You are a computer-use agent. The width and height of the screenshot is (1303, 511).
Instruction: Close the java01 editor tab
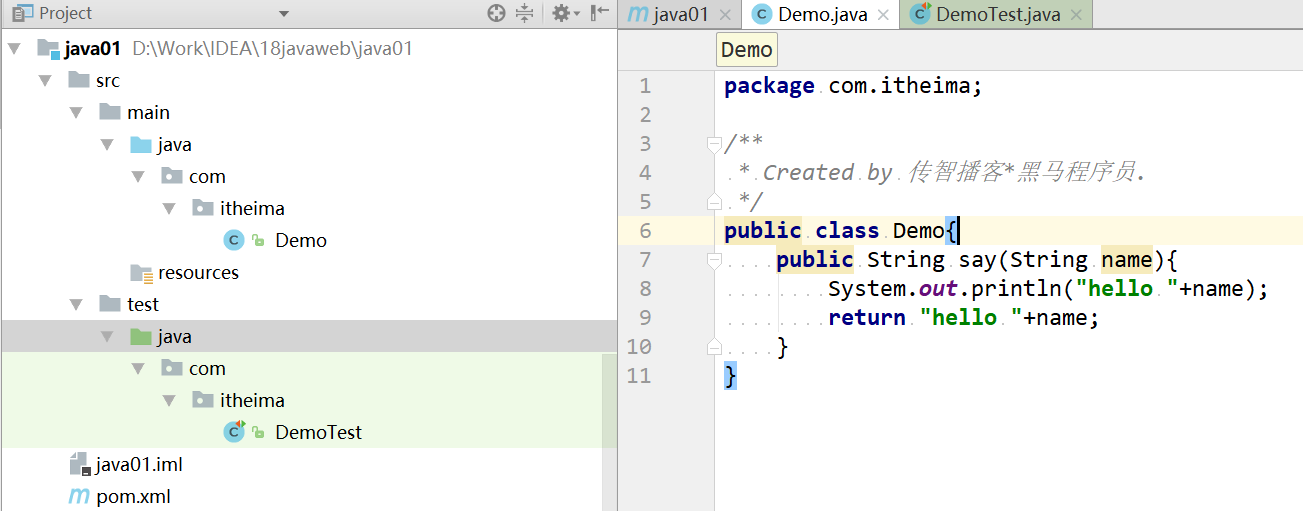726,15
